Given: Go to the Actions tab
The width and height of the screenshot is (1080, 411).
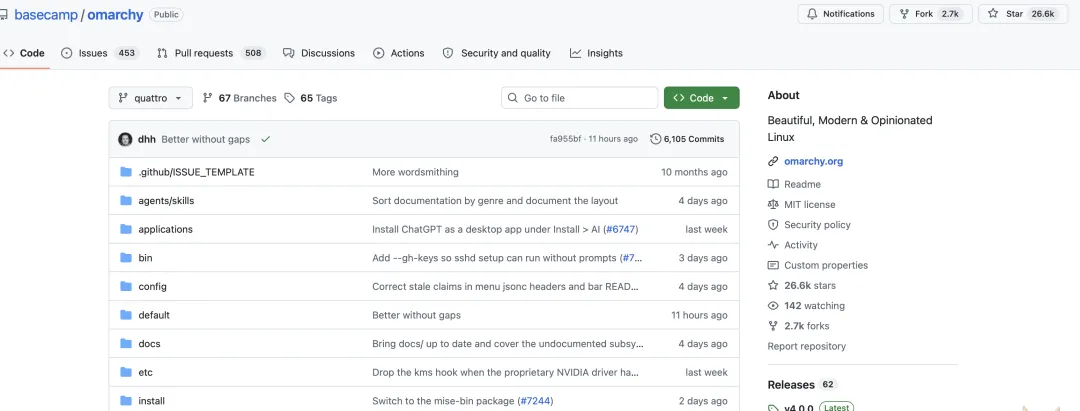Looking at the screenshot, I should pos(399,53).
